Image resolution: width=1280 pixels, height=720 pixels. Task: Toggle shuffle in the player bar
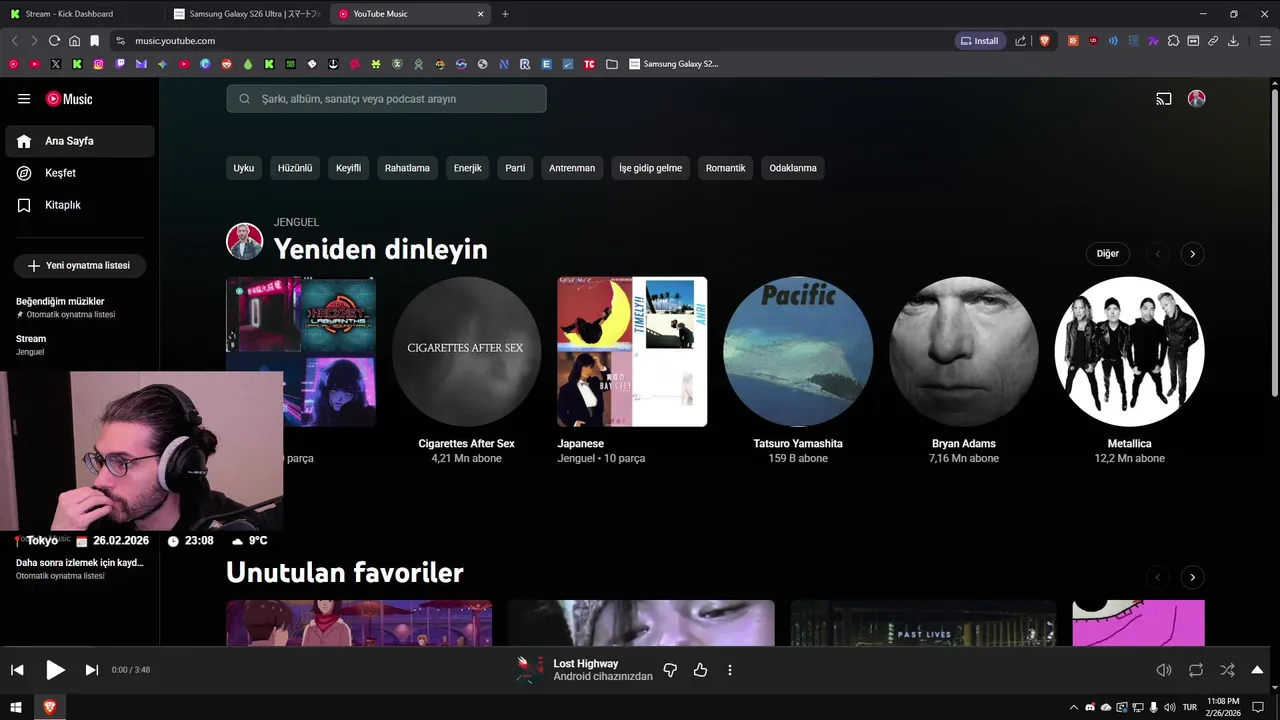coord(1227,670)
